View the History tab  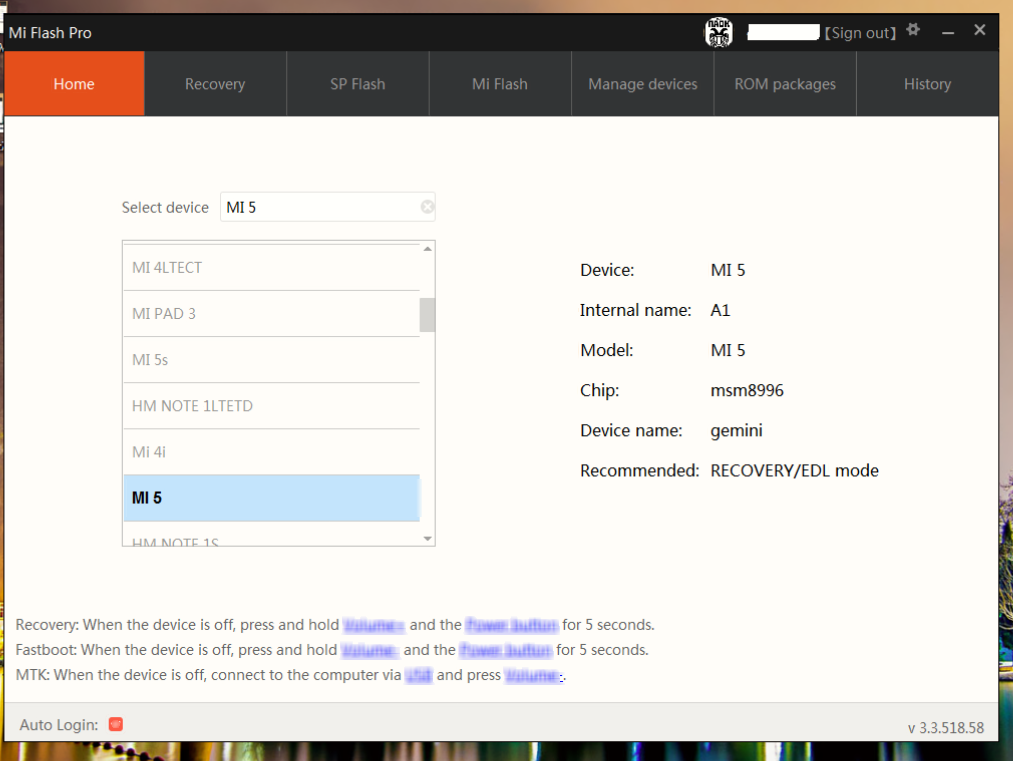click(927, 84)
